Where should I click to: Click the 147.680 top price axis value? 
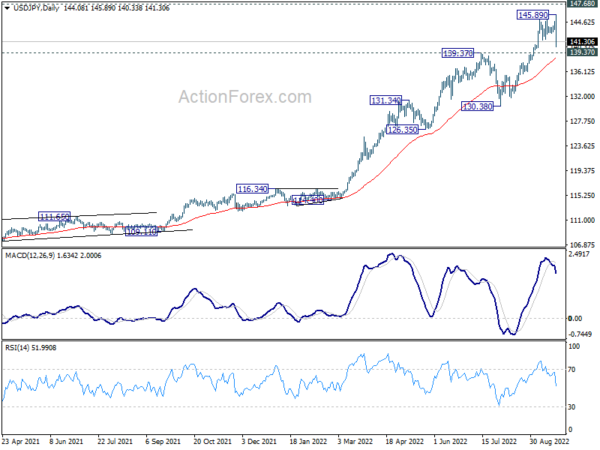[x=581, y=4]
